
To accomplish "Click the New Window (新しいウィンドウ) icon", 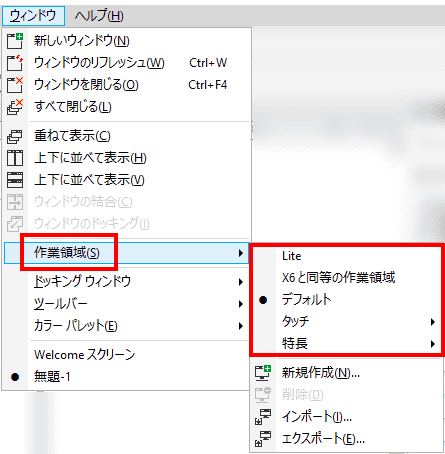I will click(x=15, y=41).
